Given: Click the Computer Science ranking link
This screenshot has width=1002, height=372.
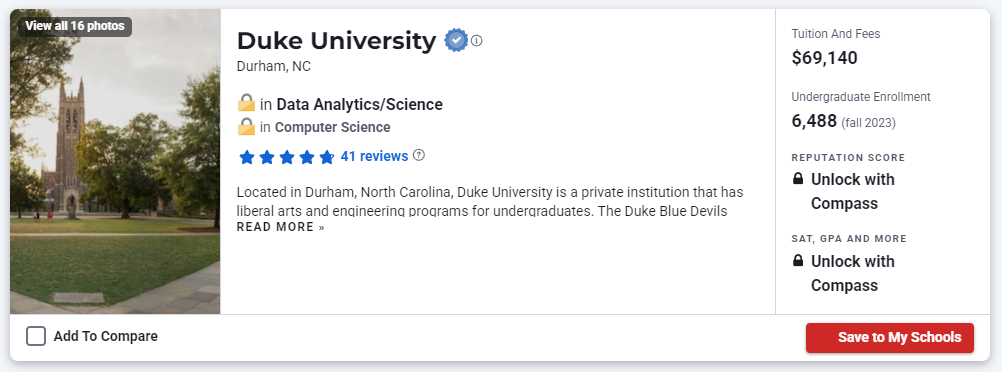Looking at the screenshot, I should click(332, 127).
